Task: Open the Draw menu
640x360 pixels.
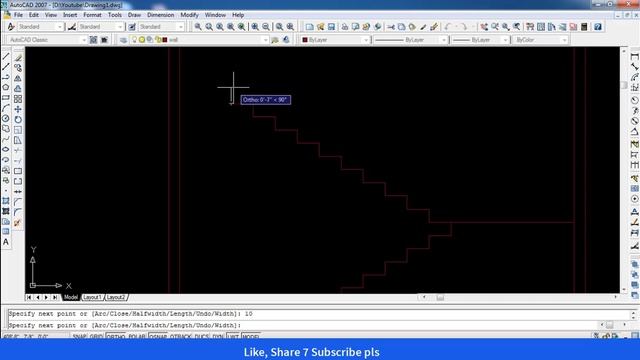Action: pyautogui.click(x=134, y=15)
